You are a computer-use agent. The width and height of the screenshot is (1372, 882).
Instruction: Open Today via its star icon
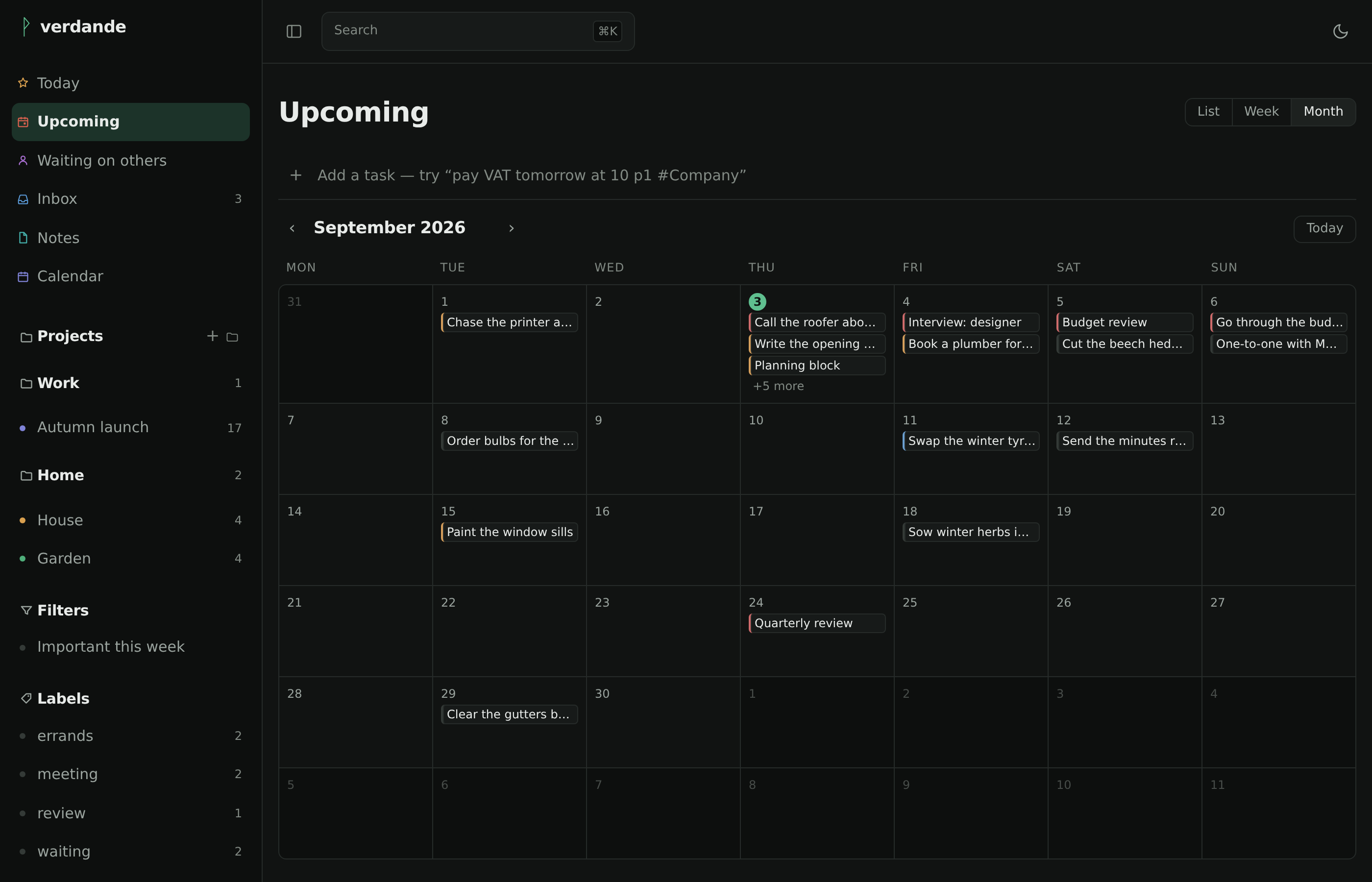(23, 83)
